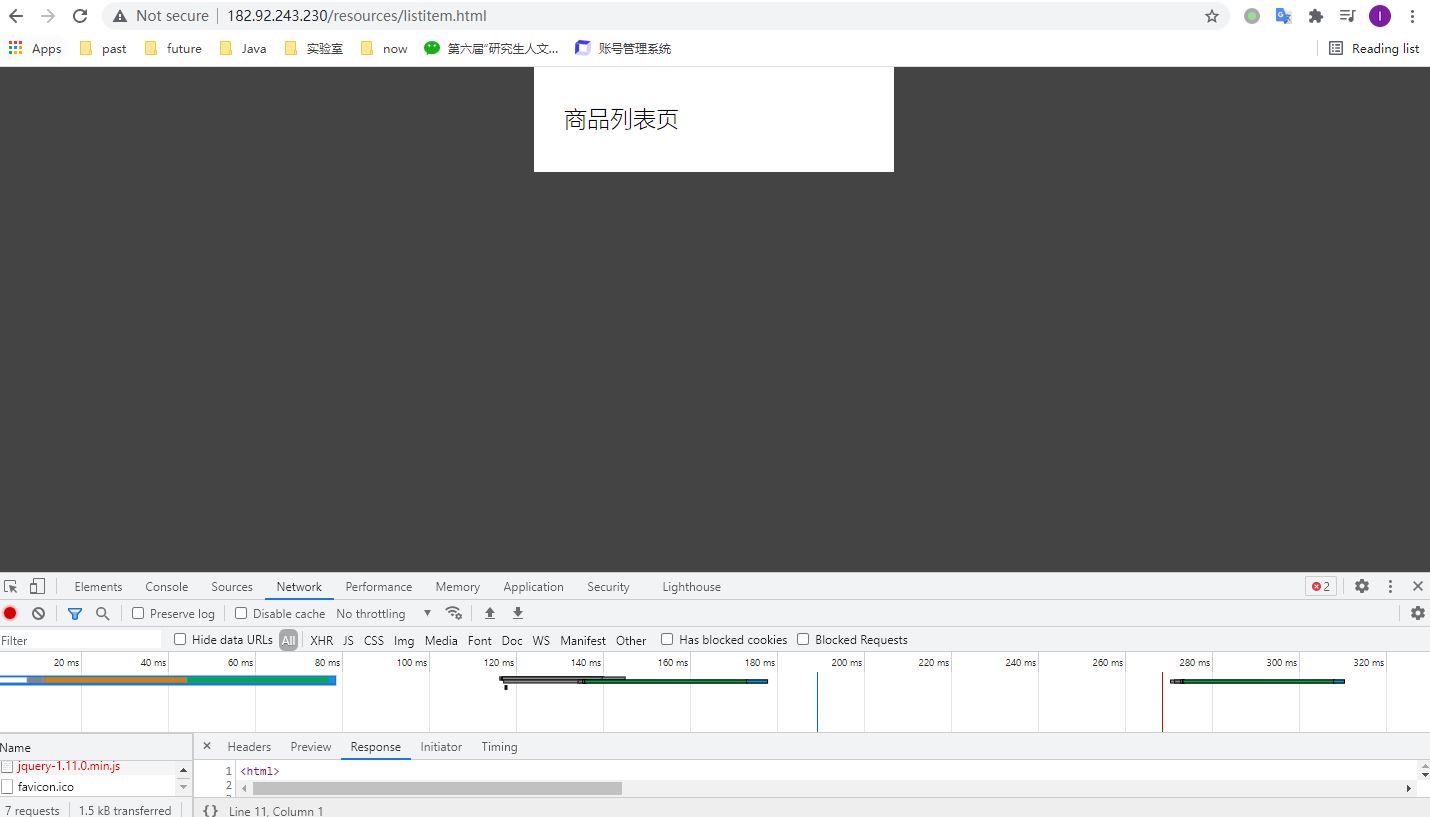The height and width of the screenshot is (817, 1430).
Task: Select the jquery-1.11.0.min.js request
Action: point(68,766)
